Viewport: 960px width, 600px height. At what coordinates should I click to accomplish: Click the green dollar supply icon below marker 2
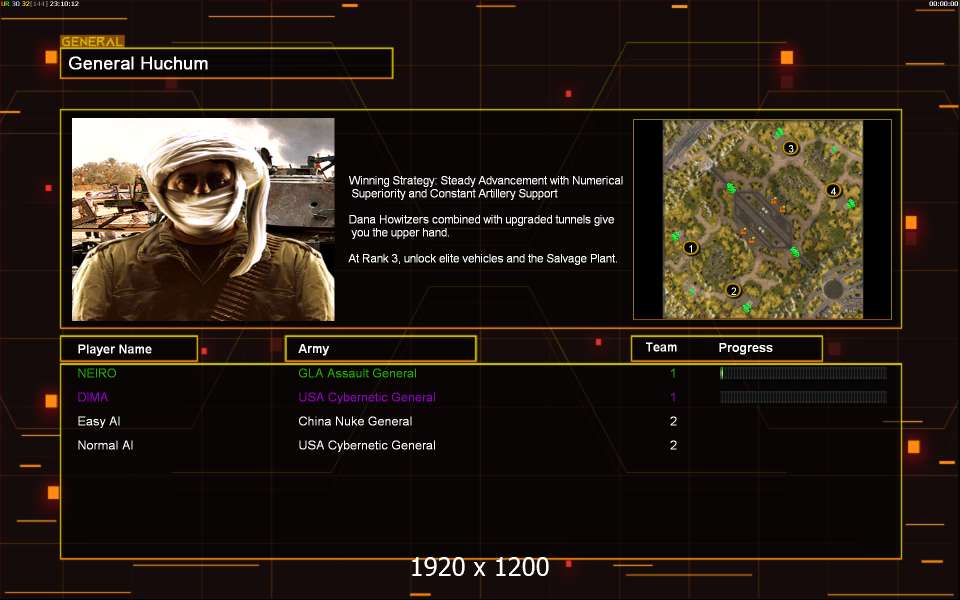pyautogui.click(x=746, y=307)
